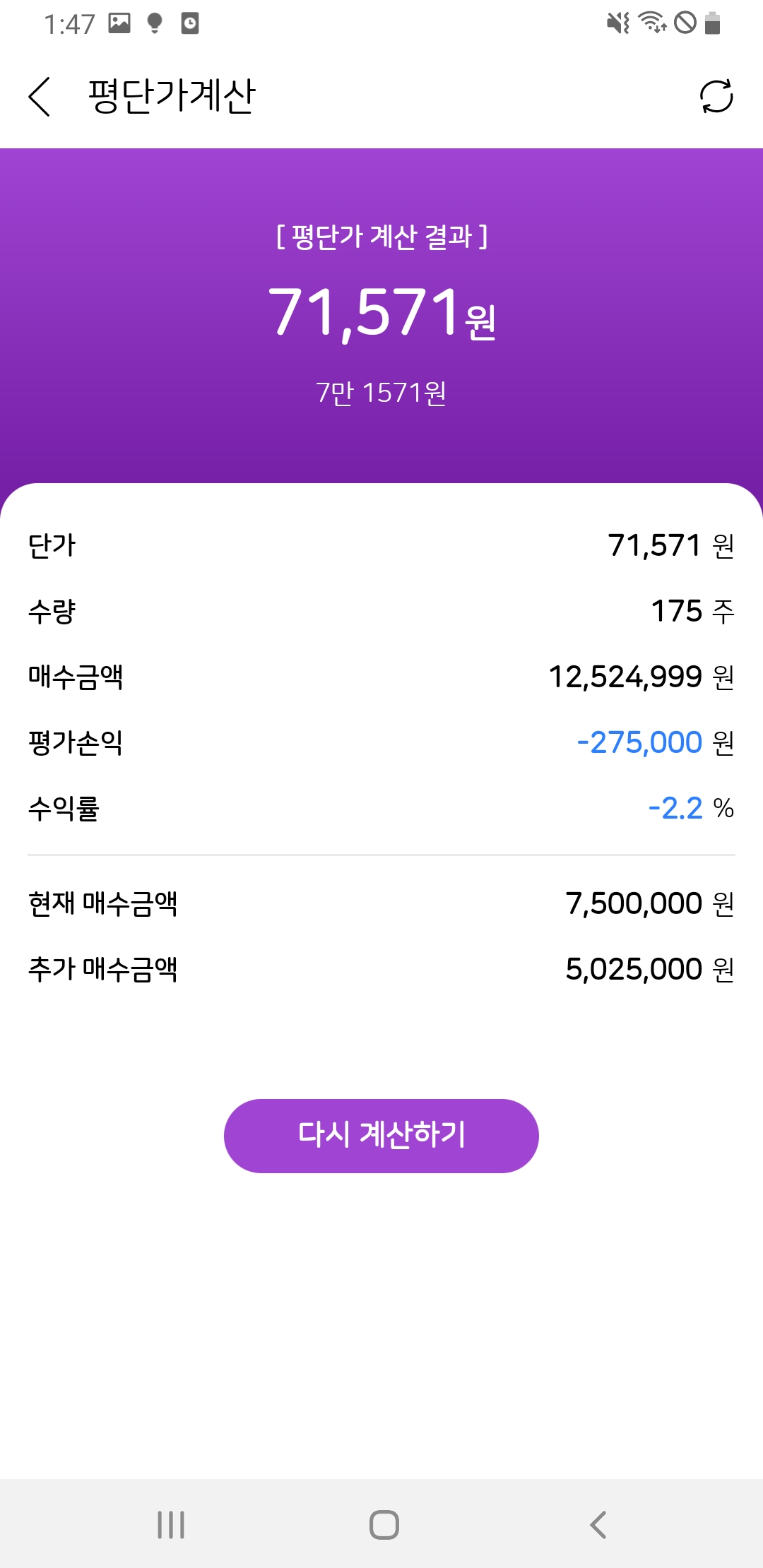
Task: Select the 수량 175 주 value
Action: click(692, 612)
